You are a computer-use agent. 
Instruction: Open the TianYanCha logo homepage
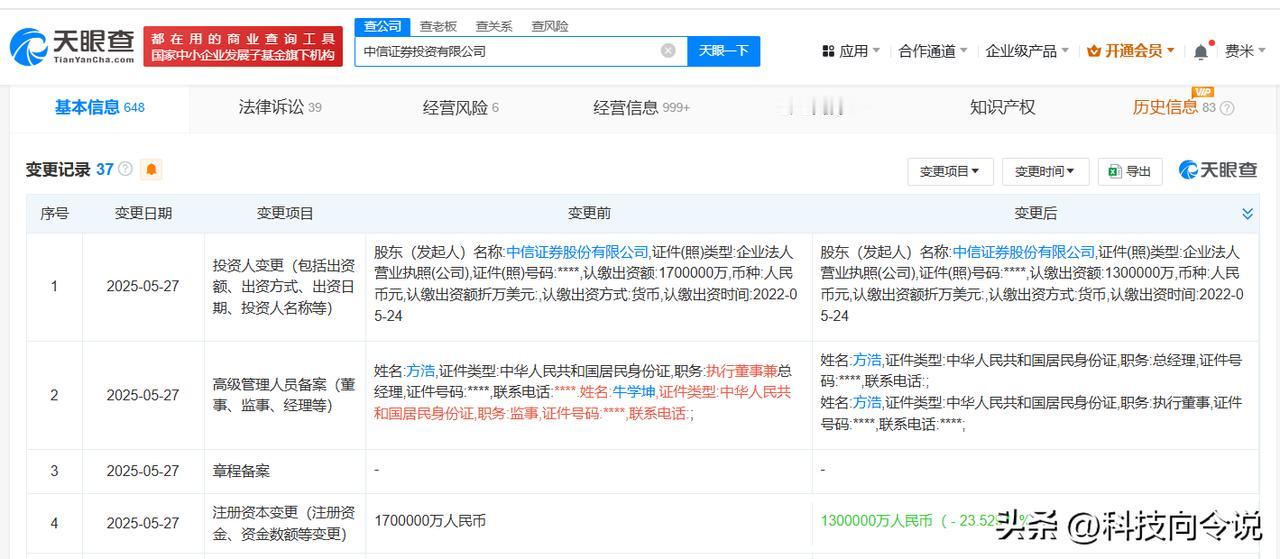[72, 46]
